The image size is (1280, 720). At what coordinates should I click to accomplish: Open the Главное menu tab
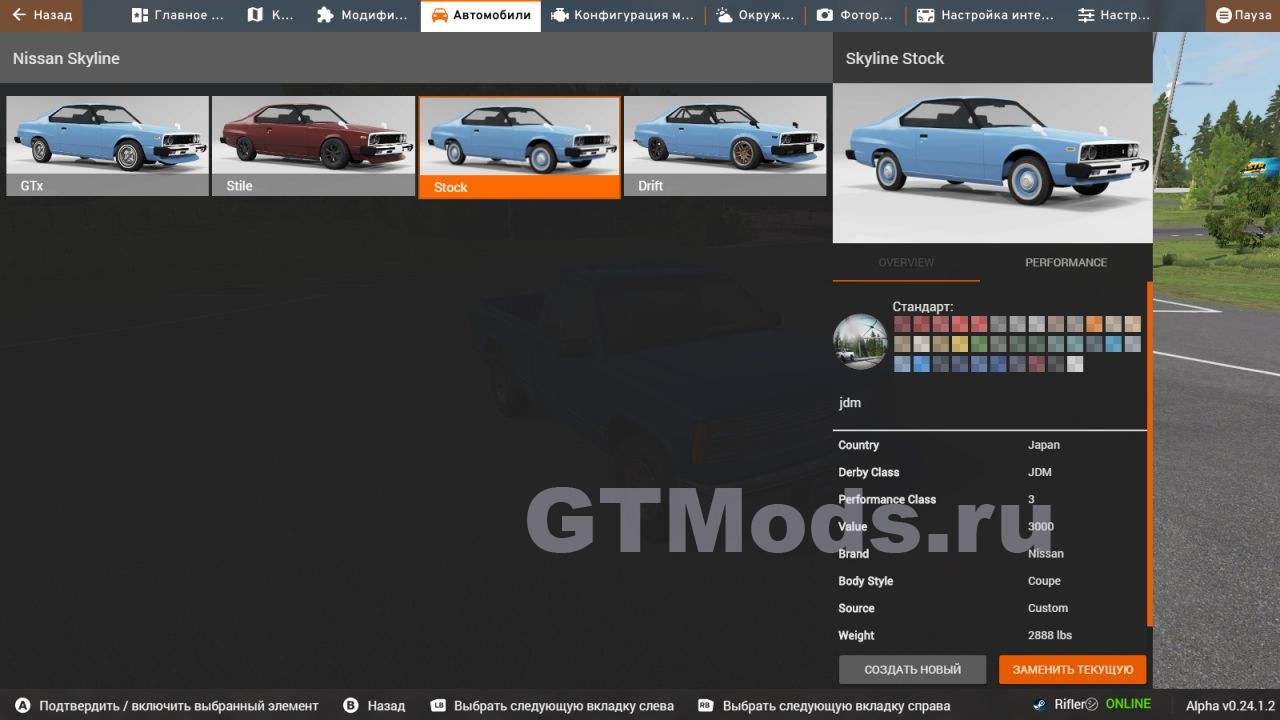178,15
